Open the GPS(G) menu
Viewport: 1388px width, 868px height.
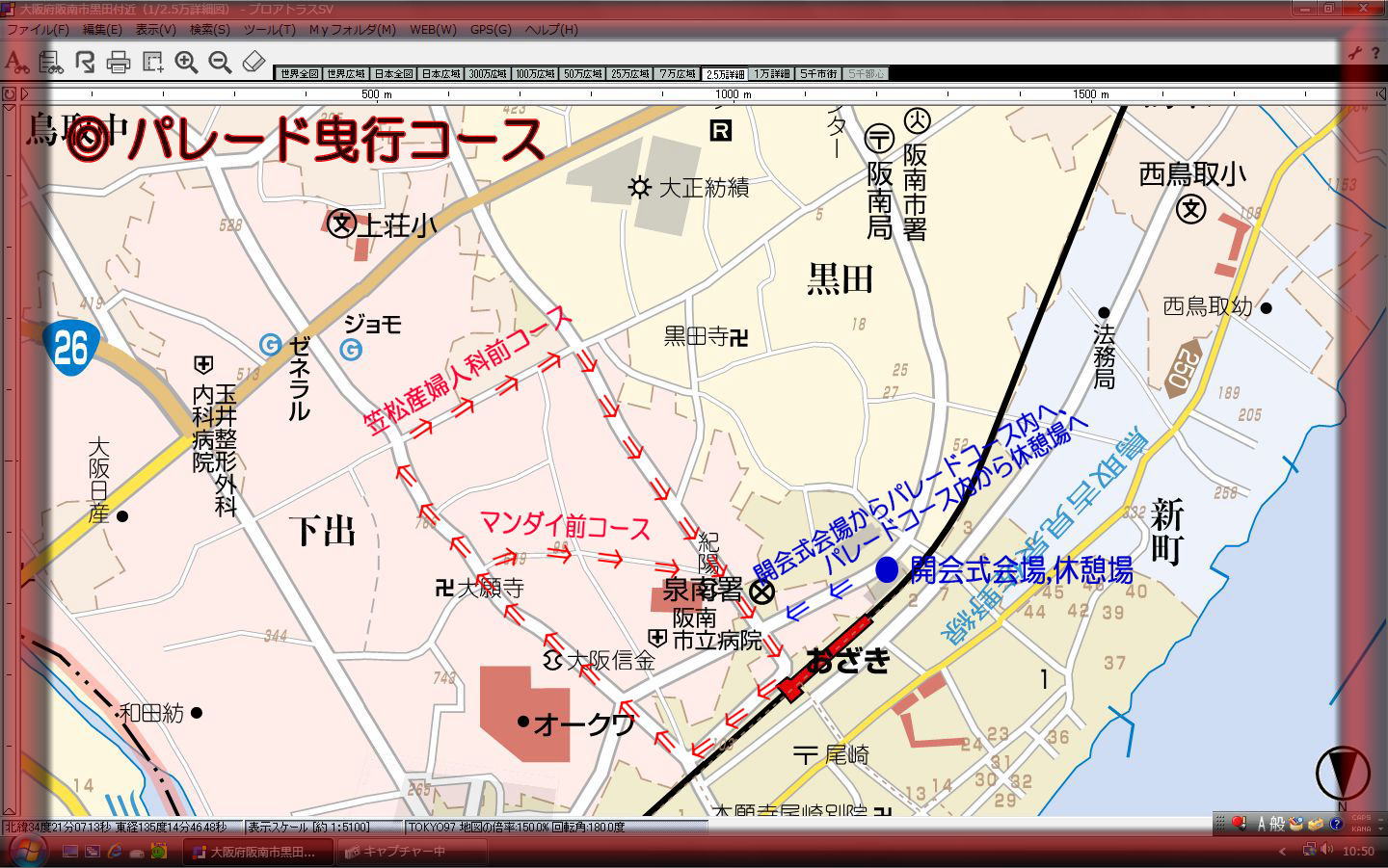[491, 30]
